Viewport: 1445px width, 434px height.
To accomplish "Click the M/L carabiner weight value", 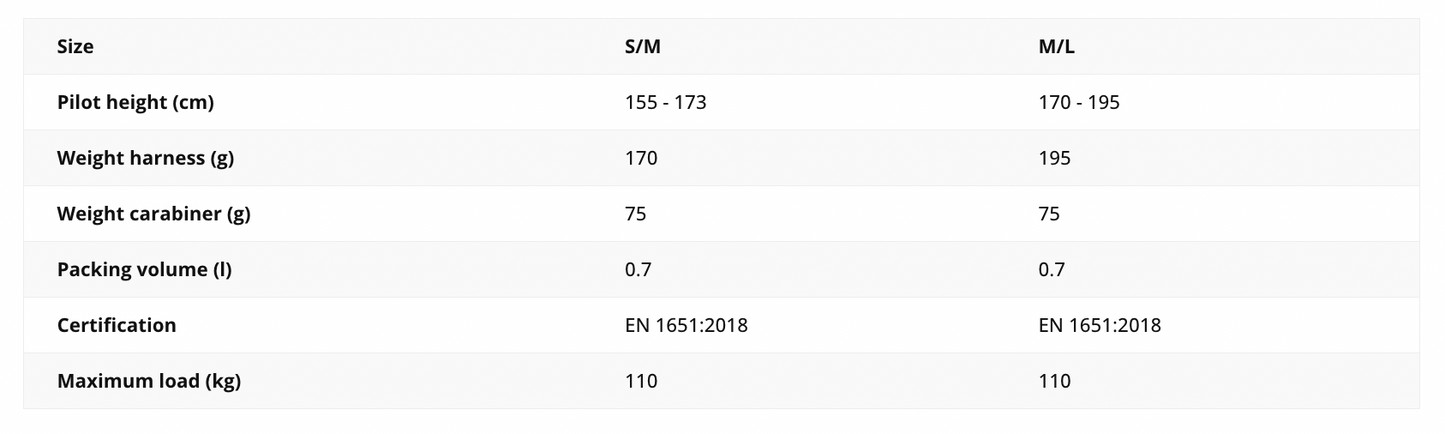I will click(1049, 214).
